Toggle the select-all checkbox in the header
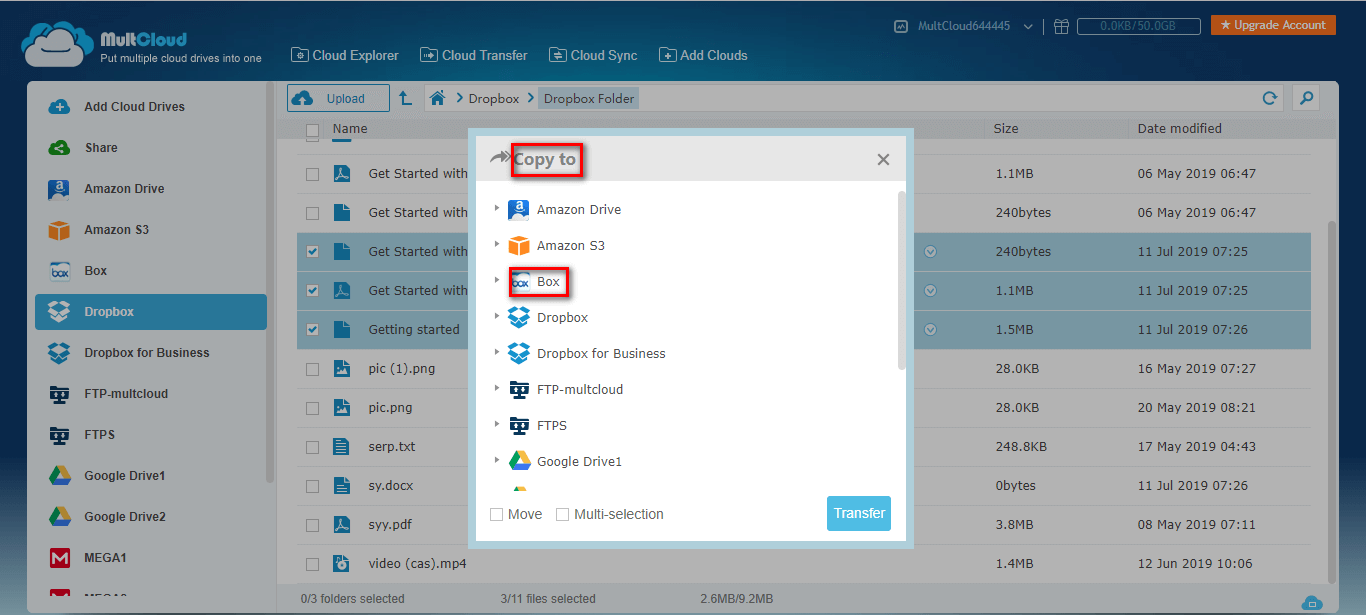This screenshot has width=1366, height=615. 313,130
